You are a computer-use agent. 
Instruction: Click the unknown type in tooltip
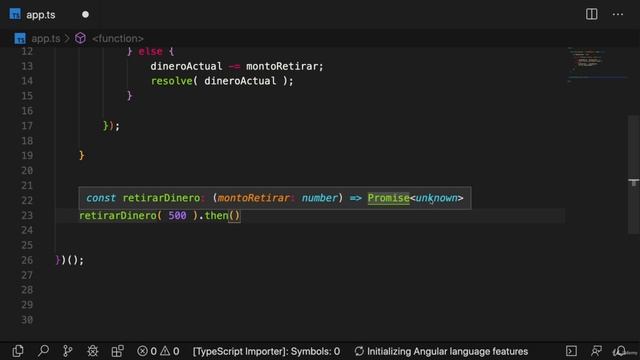(436, 198)
